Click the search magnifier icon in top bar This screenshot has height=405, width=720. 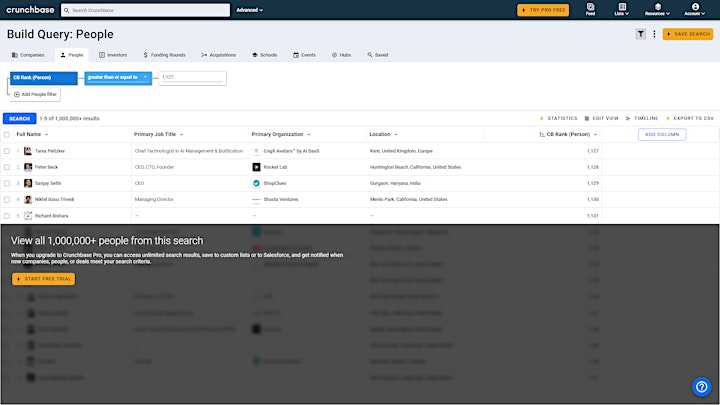pos(67,10)
